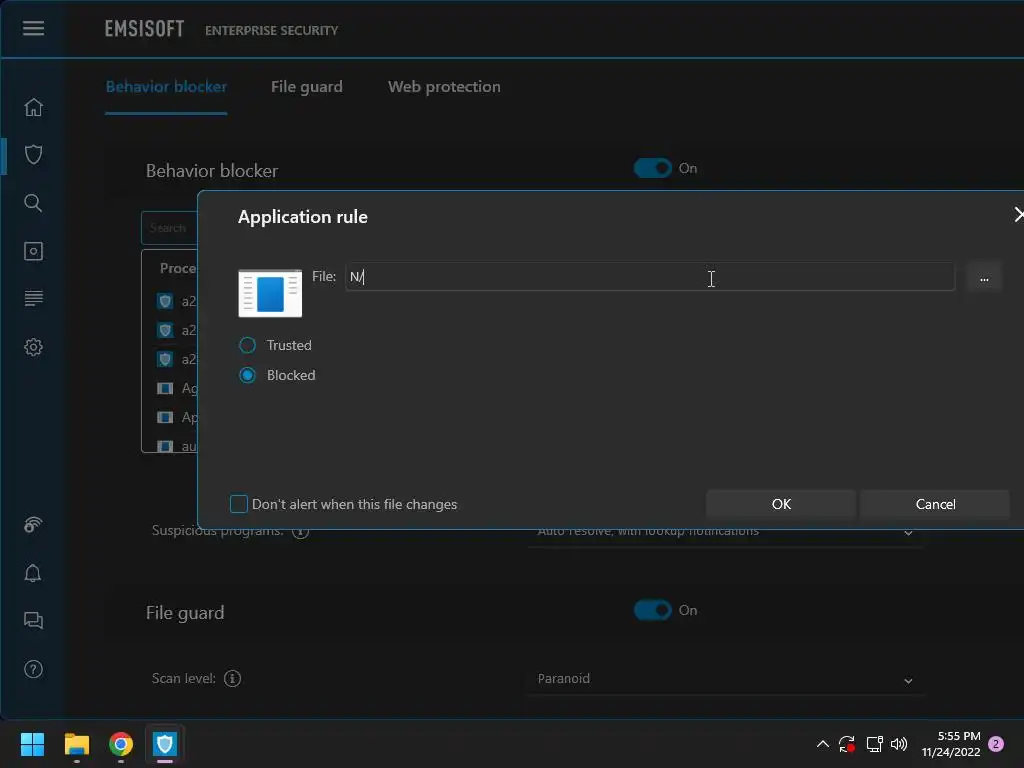This screenshot has height=768, width=1024.
Task: Select Trusted radio option
Action: [248, 345]
